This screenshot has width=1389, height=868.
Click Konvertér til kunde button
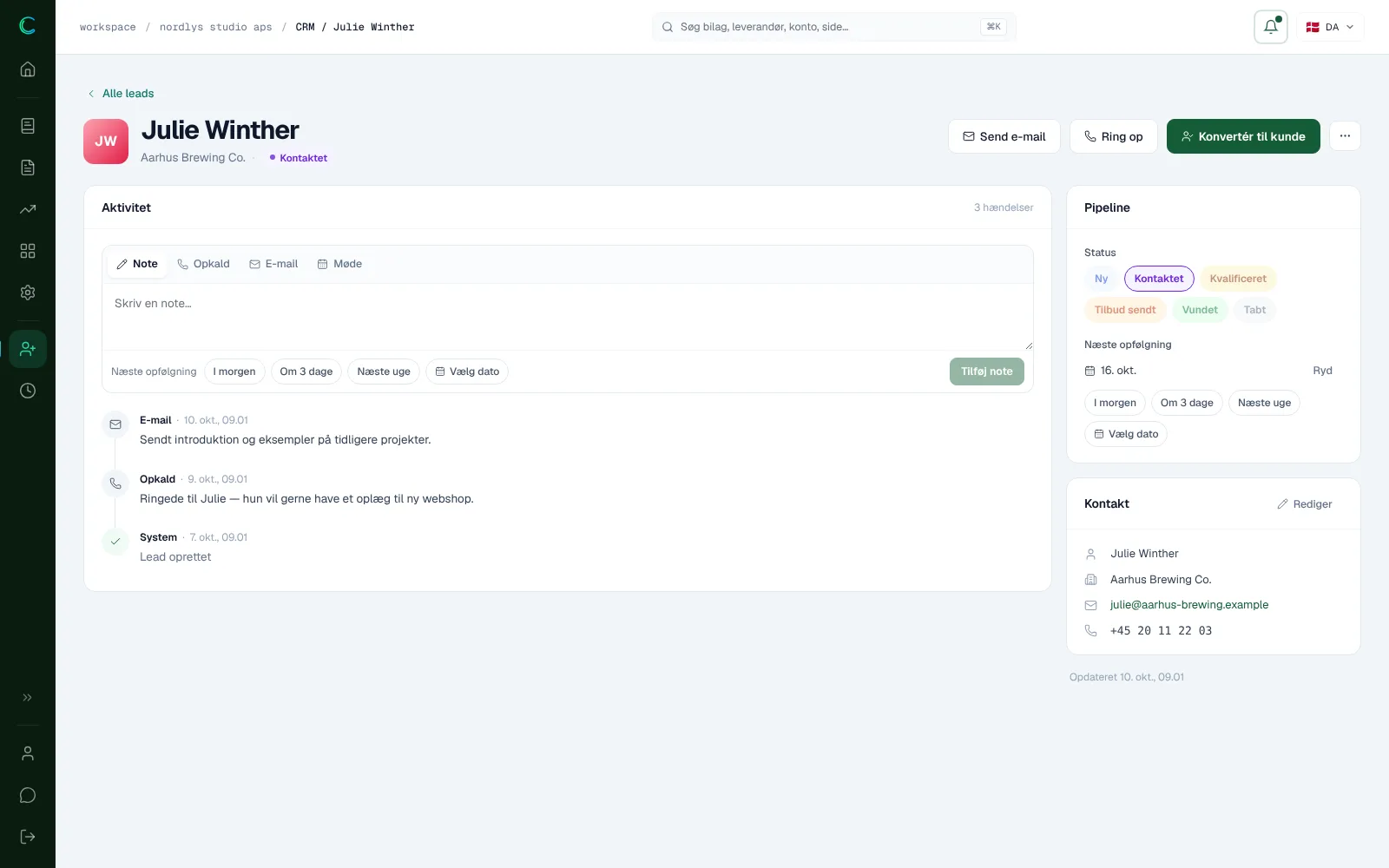1243,136
